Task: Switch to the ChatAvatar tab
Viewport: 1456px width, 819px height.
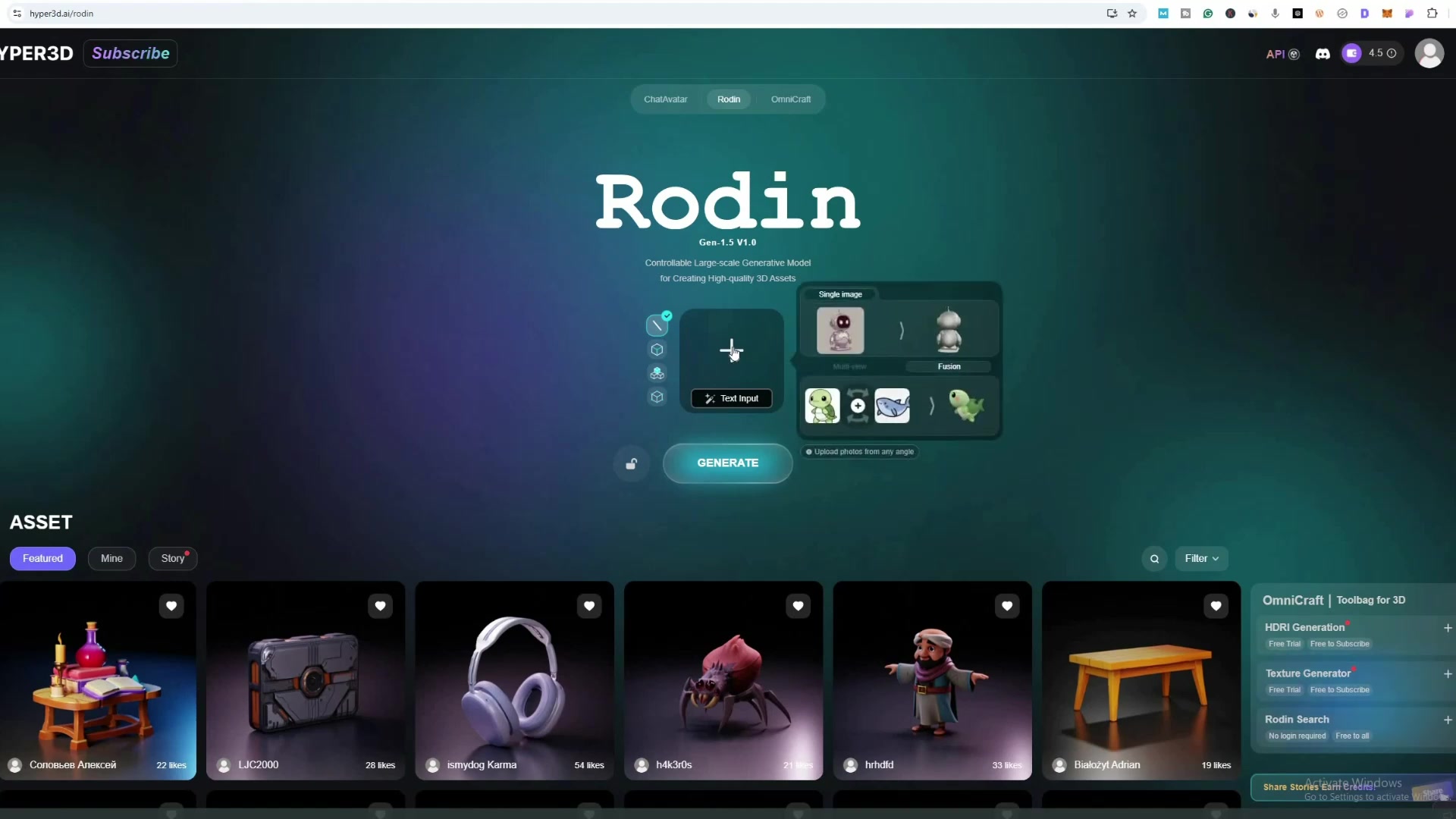Action: [667, 99]
